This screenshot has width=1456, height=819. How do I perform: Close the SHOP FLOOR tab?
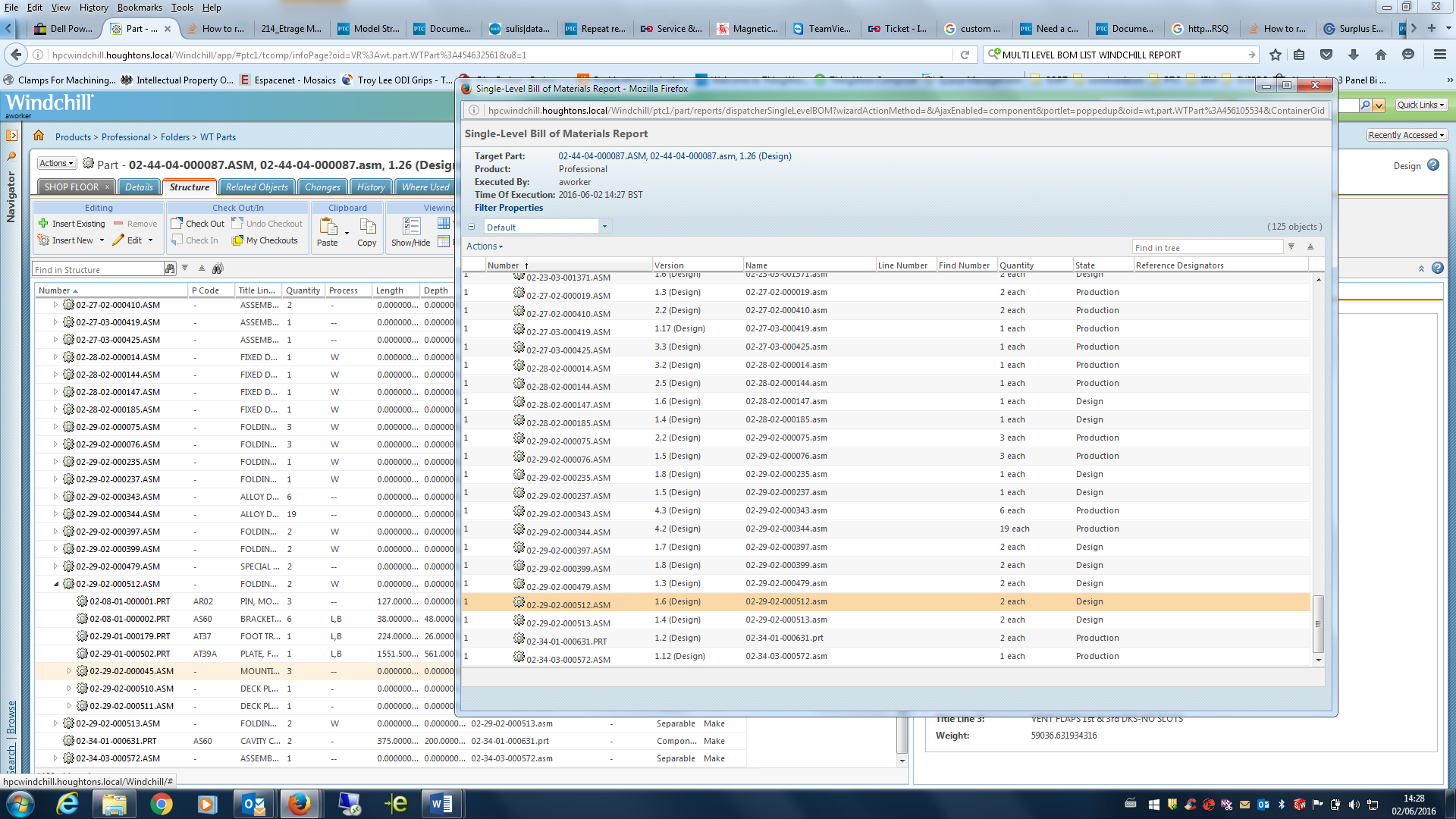pyautogui.click(x=107, y=187)
